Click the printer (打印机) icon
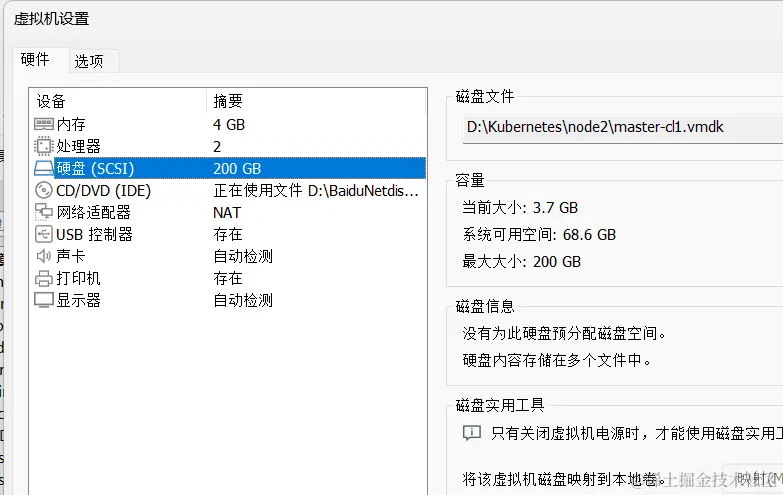Image resolution: width=783 pixels, height=495 pixels. click(x=43, y=278)
